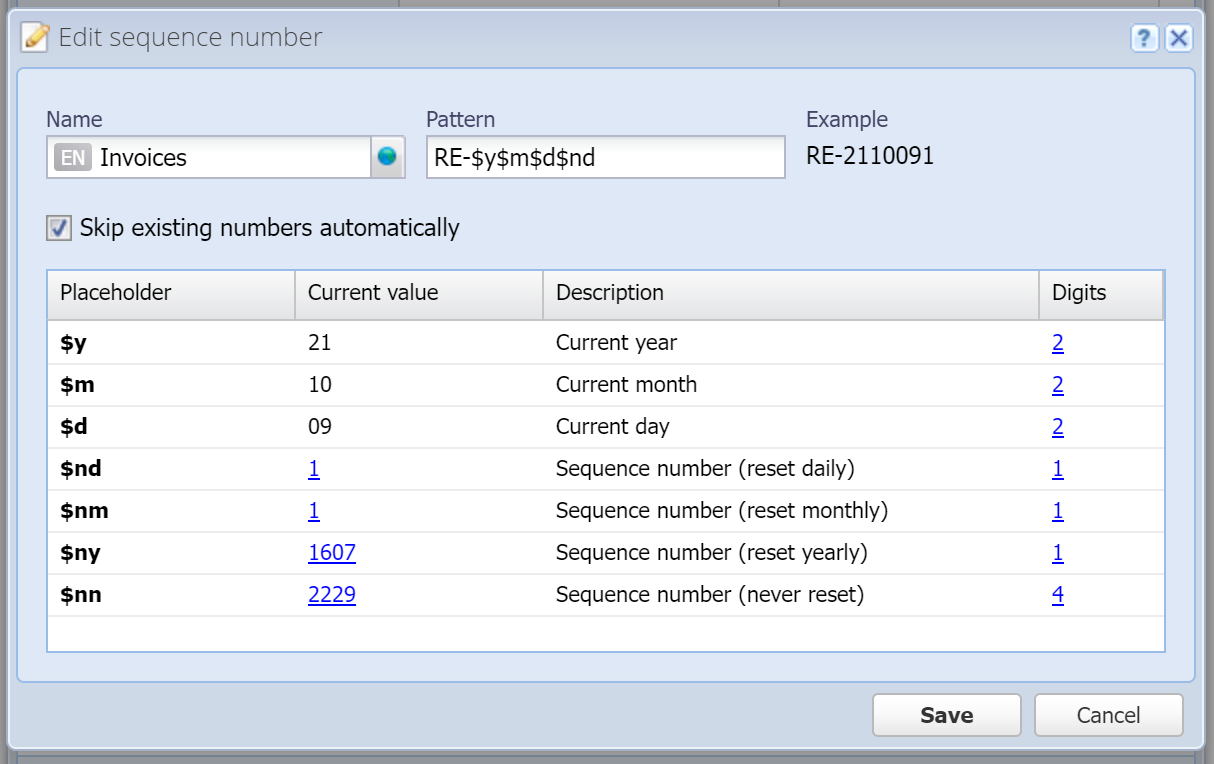Viewport: 1214px width, 764px height.
Task: Click the Digits column header
Action: click(x=1101, y=293)
